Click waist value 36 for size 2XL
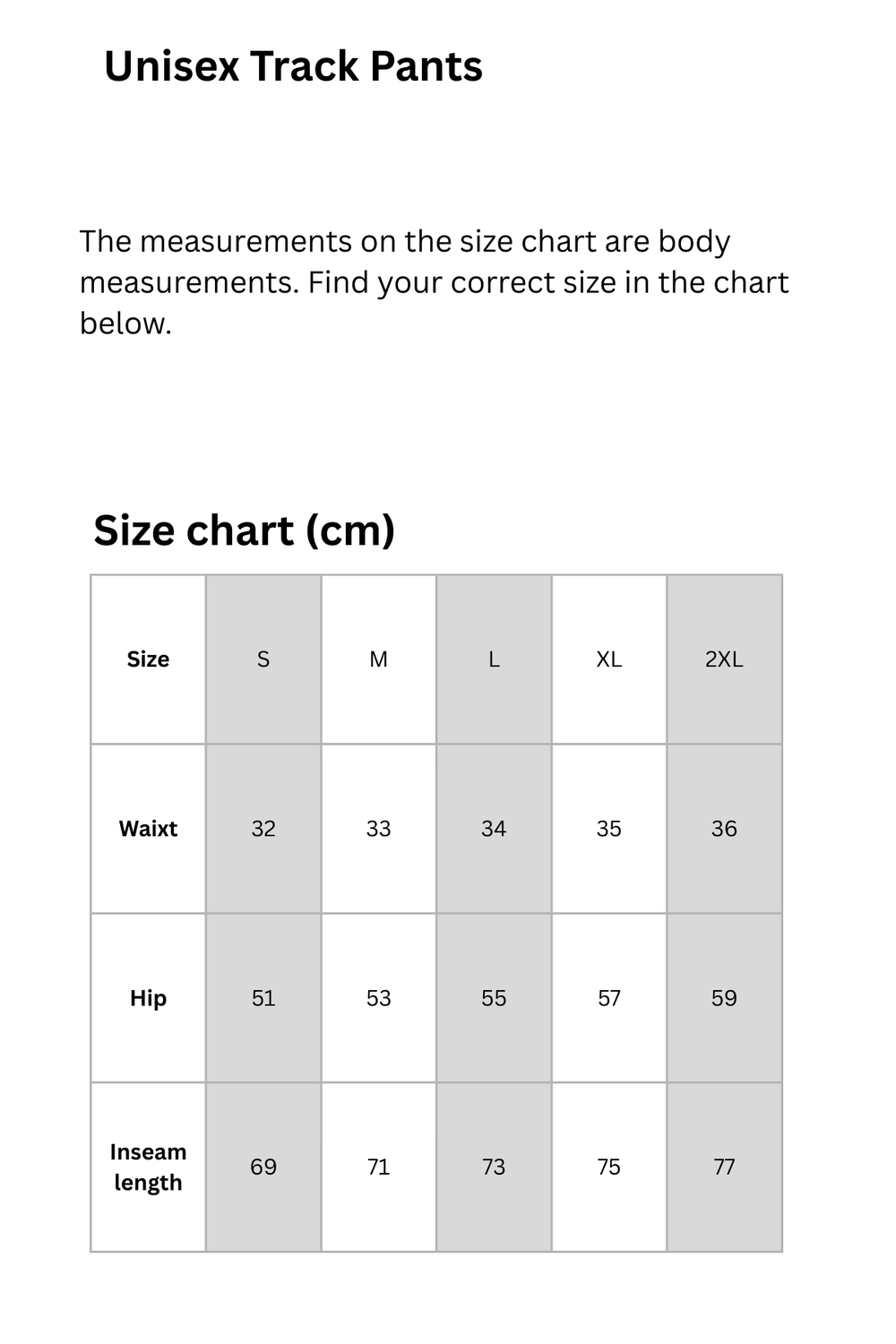The image size is (896, 1344). pos(724,829)
